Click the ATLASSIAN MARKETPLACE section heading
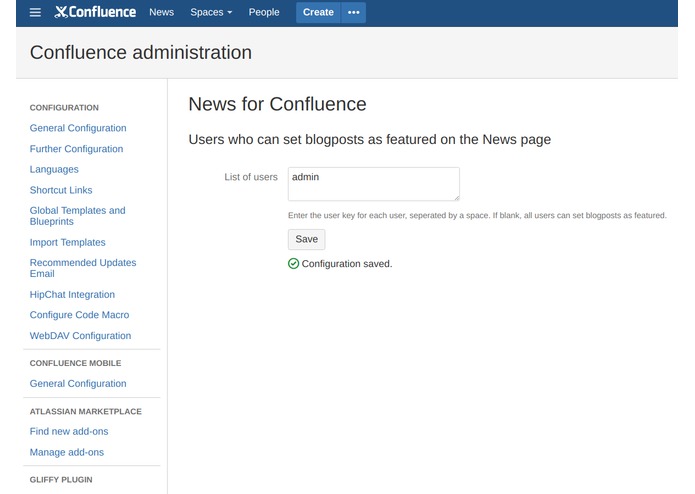This screenshot has width=695, height=494. click(86, 412)
